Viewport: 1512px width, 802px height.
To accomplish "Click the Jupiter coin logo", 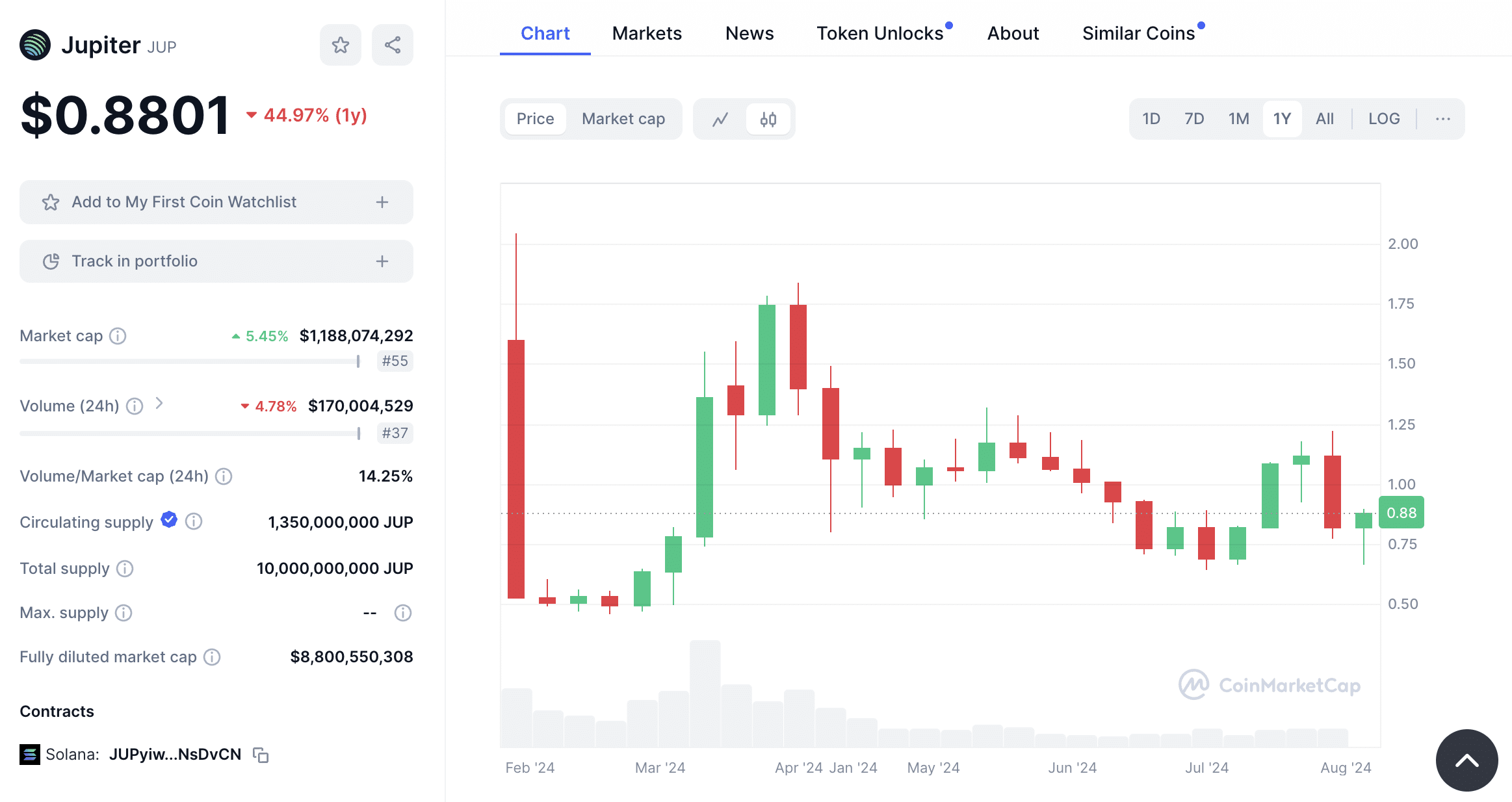I will click(x=35, y=45).
